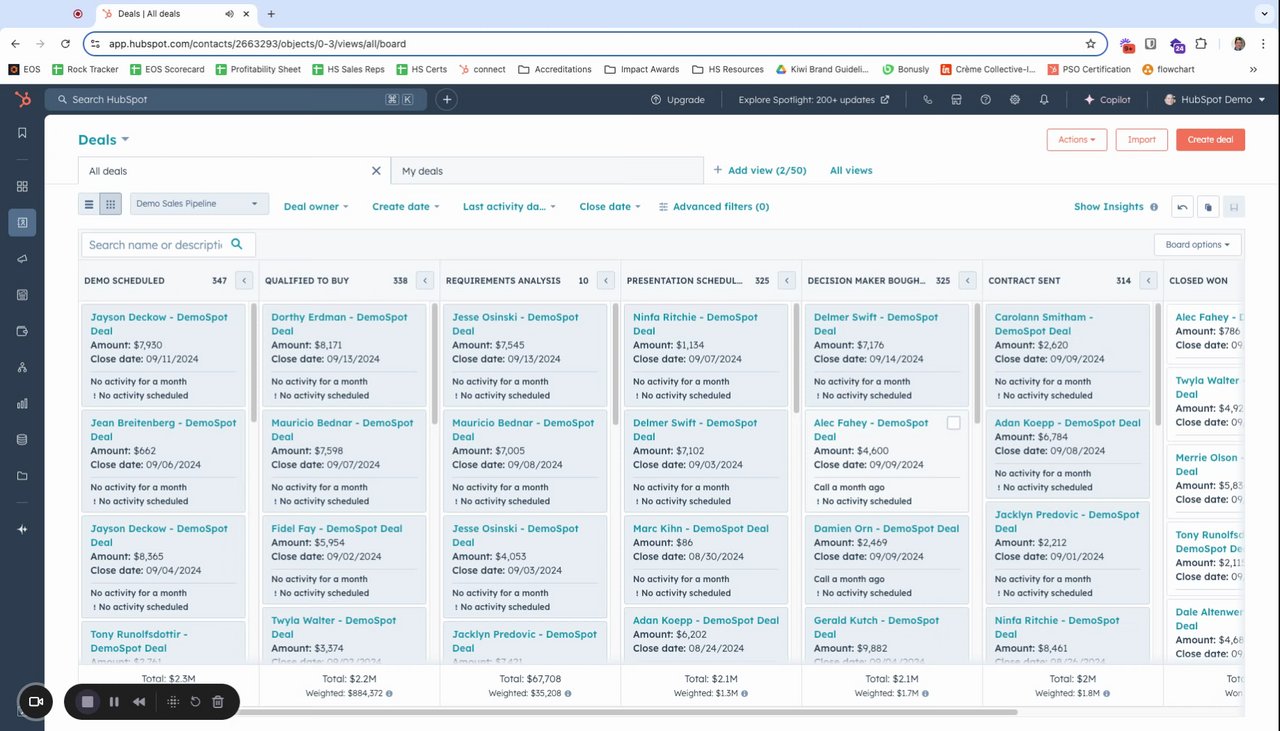Viewport: 1280px width, 731px height.
Task: Open the Workspaces grid sidebar icon
Action: (x=22, y=186)
